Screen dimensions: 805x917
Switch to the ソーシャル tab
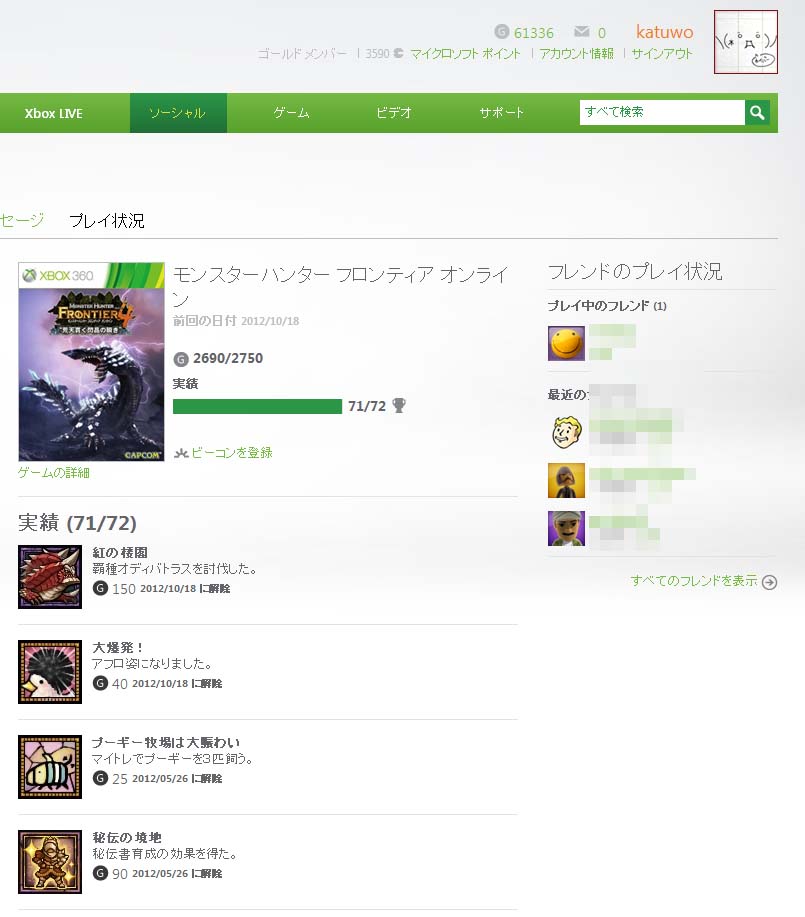pyautogui.click(x=178, y=113)
